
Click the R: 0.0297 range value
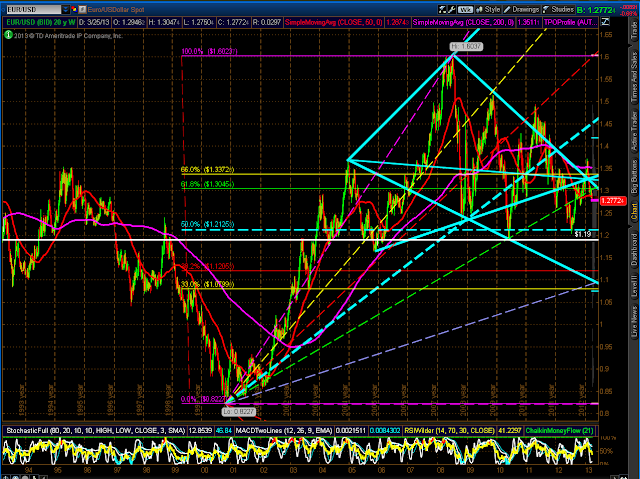(x=267, y=22)
